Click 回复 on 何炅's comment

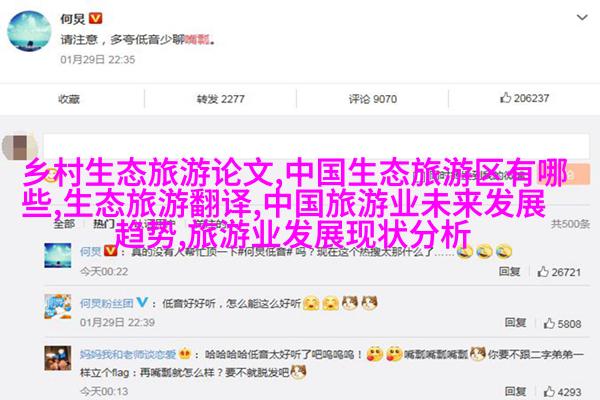click(509, 271)
